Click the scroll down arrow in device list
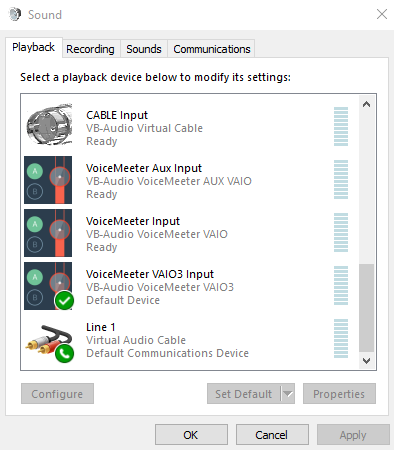394x450 pixels. coord(366,361)
